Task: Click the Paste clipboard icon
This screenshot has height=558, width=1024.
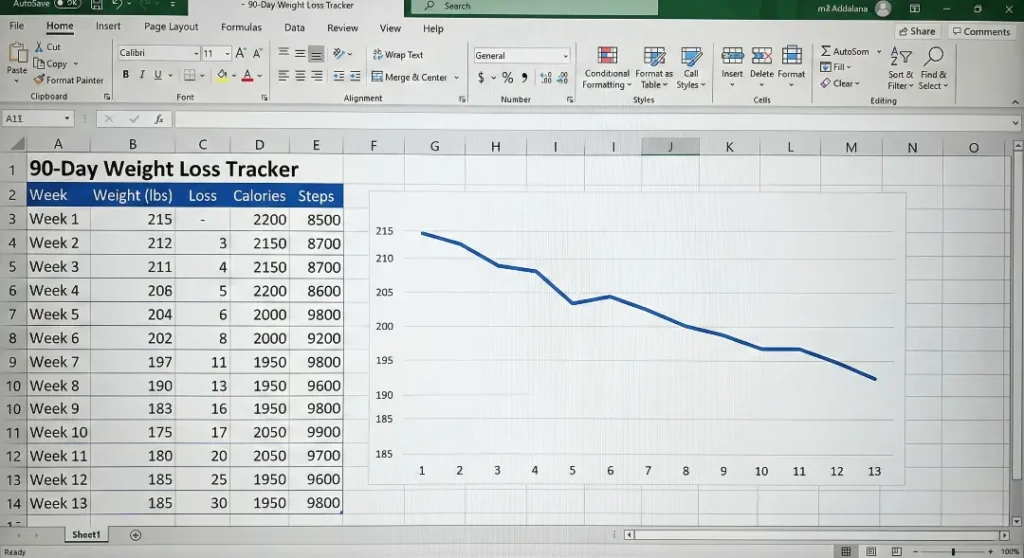Action: coord(17,54)
